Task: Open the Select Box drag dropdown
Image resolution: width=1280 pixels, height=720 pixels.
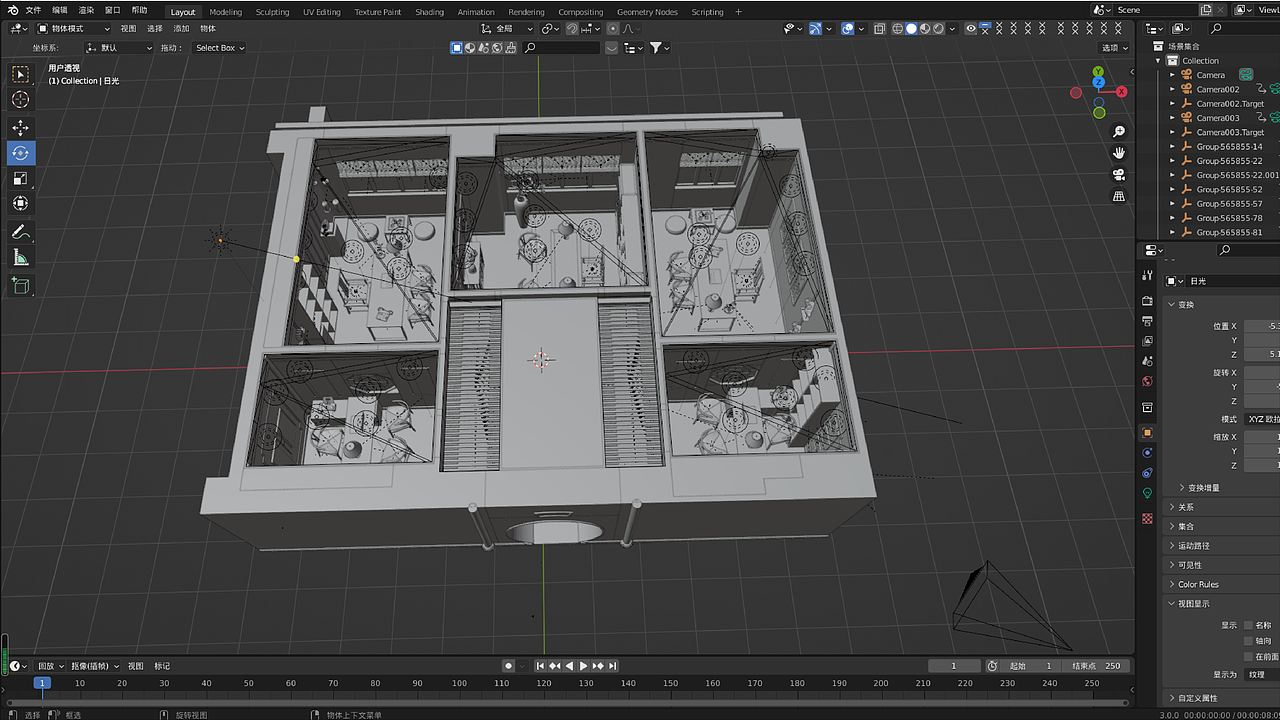Action: click(x=219, y=48)
